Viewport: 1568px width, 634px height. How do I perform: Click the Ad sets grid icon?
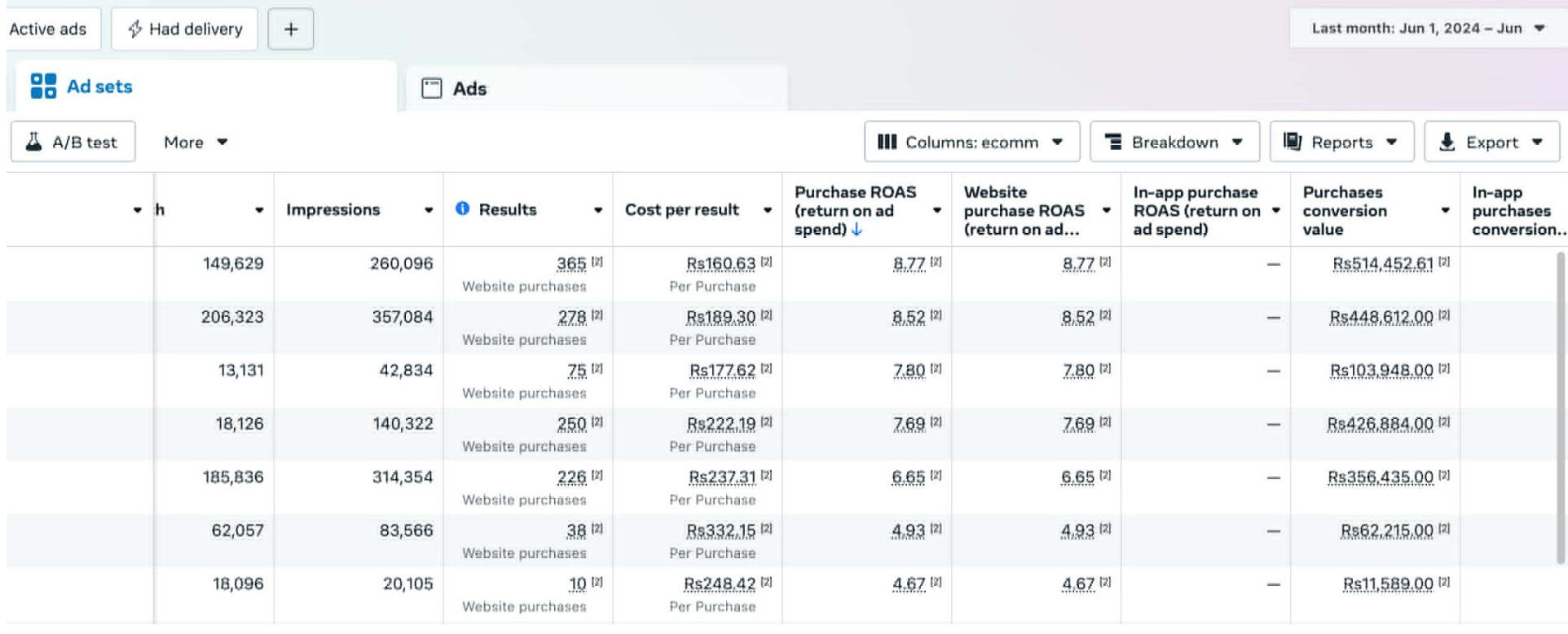(x=43, y=86)
